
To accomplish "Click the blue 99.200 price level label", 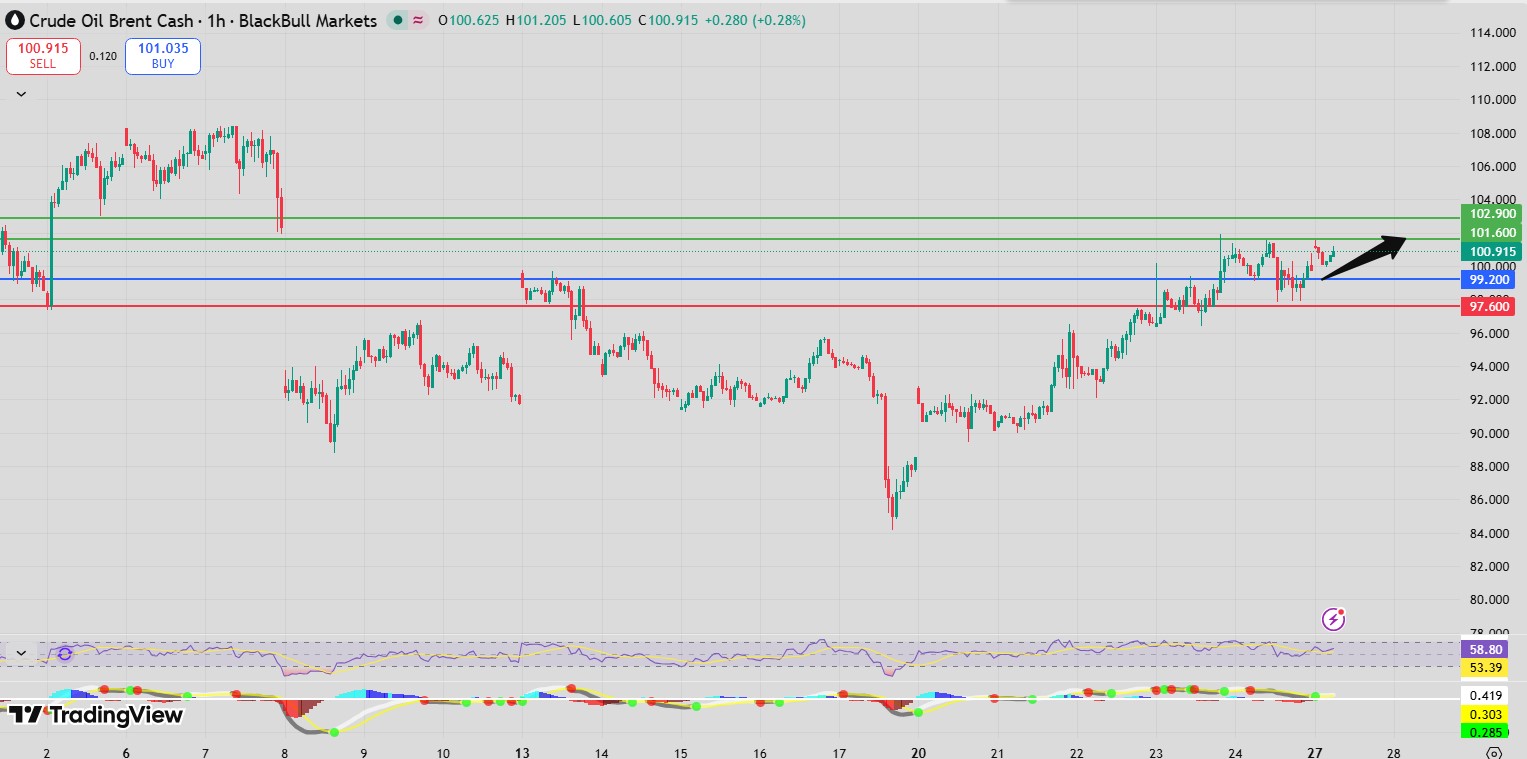I will pos(1490,283).
